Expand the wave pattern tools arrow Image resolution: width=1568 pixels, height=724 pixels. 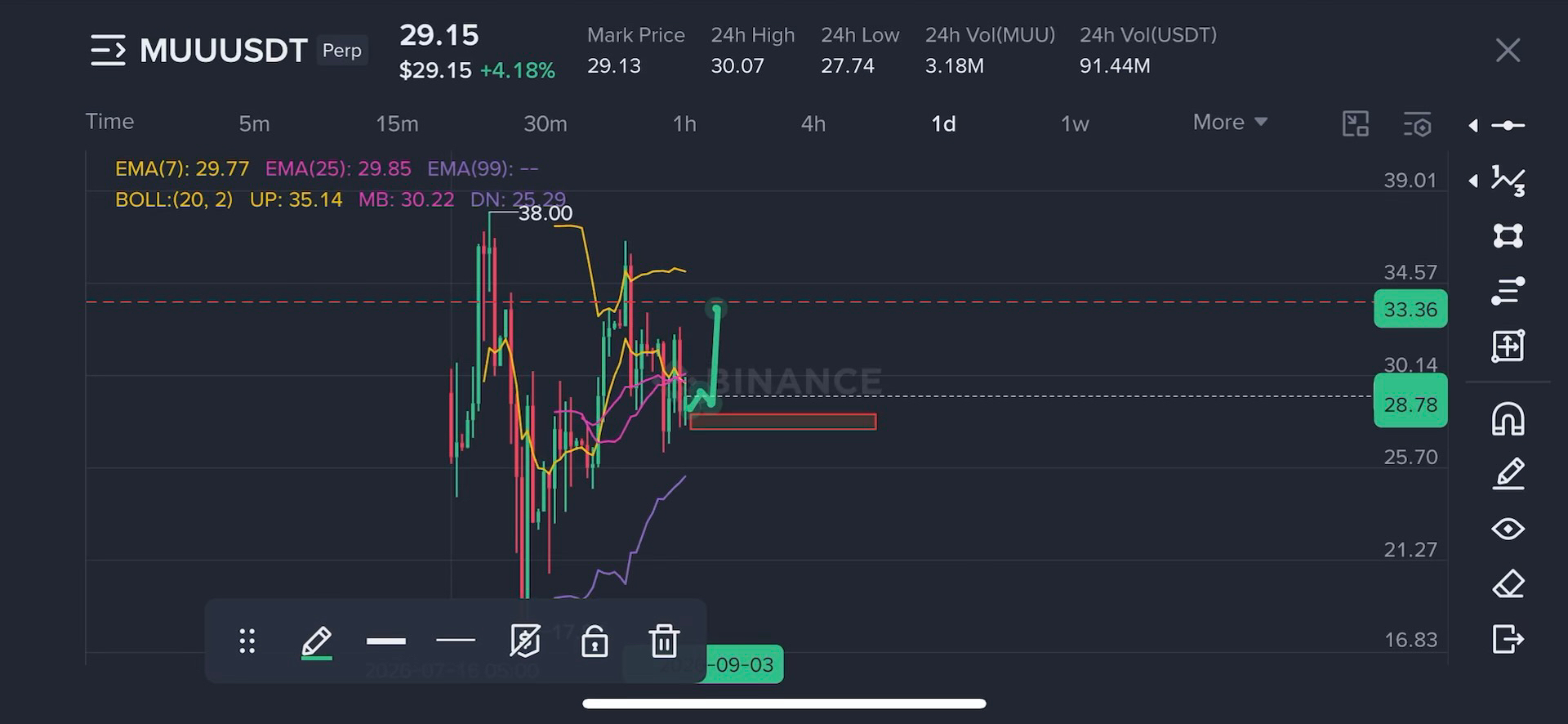1473,181
